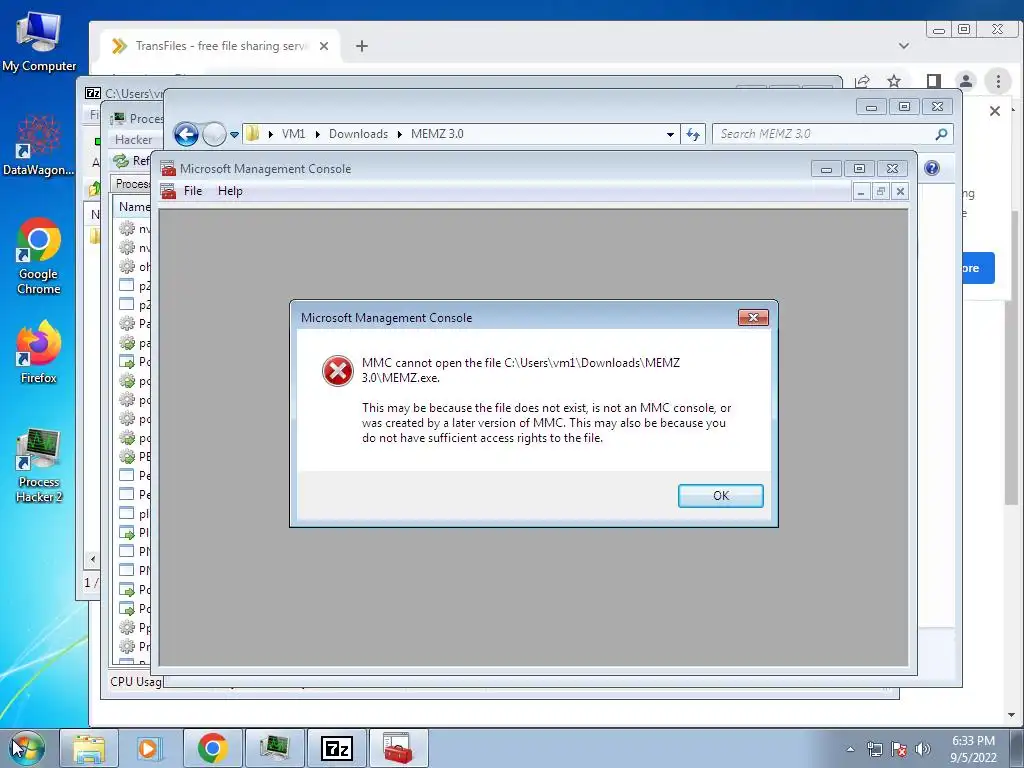Screen dimensions: 1024x768
Task: Open the Windows Start menu
Action: (27, 748)
